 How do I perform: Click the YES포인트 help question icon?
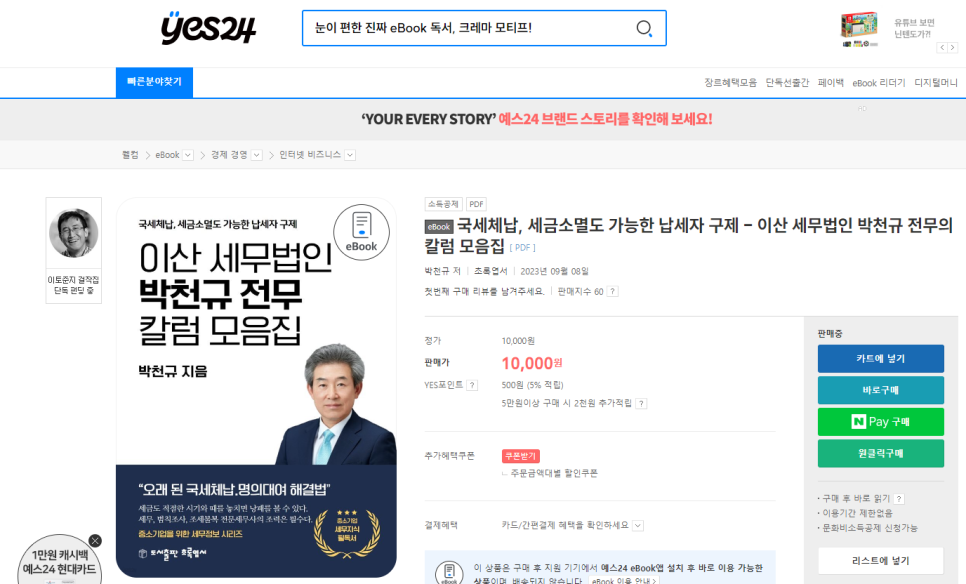click(x=472, y=385)
